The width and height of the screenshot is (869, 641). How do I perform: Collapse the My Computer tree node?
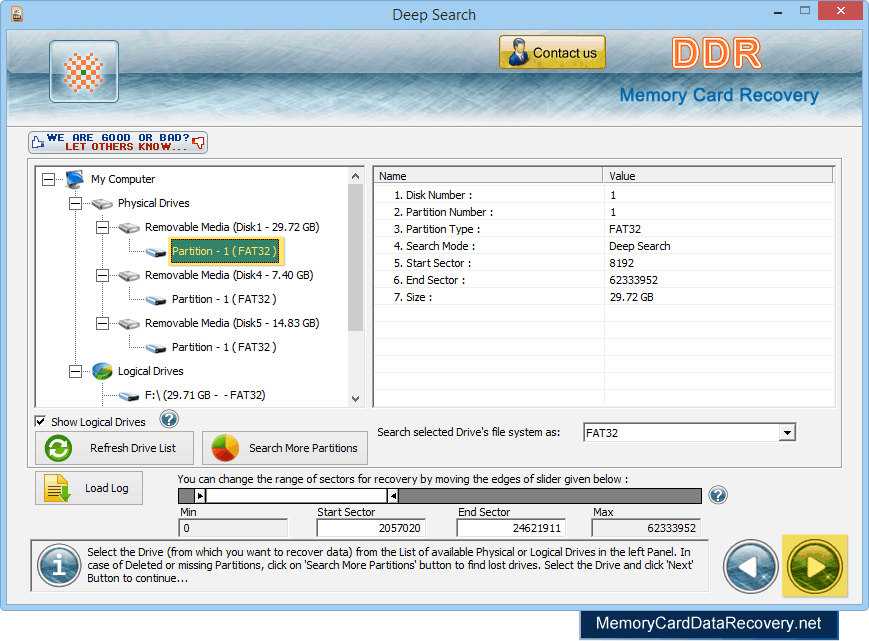tap(49, 179)
